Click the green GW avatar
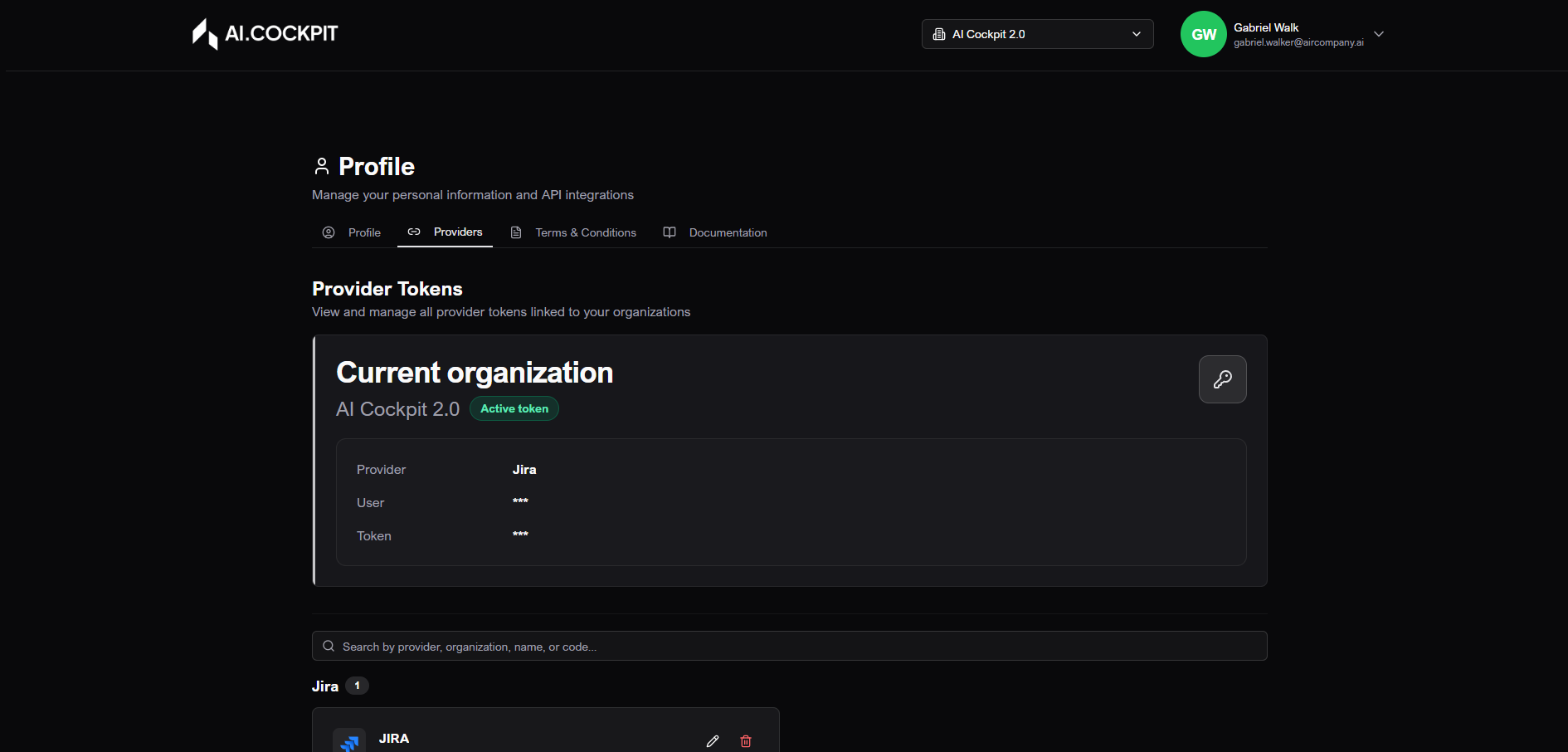The width and height of the screenshot is (1568, 752). click(1203, 34)
